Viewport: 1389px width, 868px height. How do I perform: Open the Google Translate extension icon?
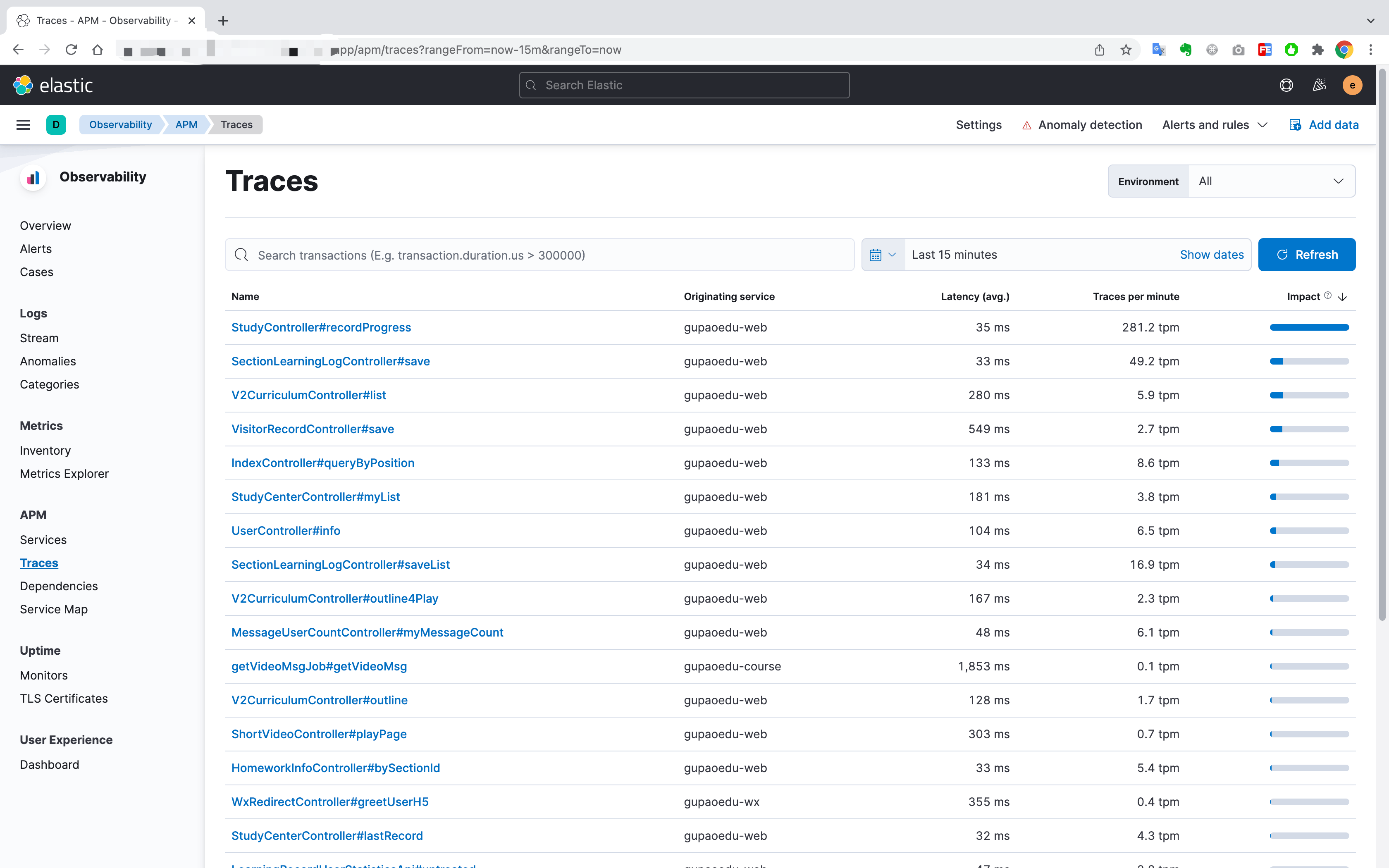[x=1159, y=50]
